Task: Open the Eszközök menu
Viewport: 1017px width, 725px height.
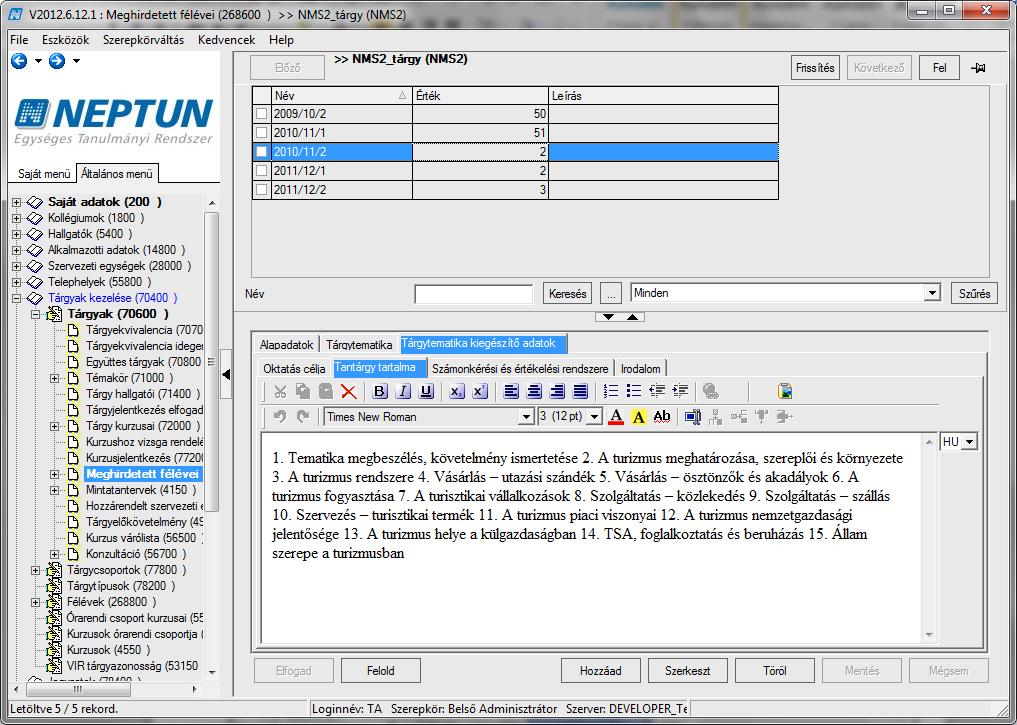Action: (66, 40)
